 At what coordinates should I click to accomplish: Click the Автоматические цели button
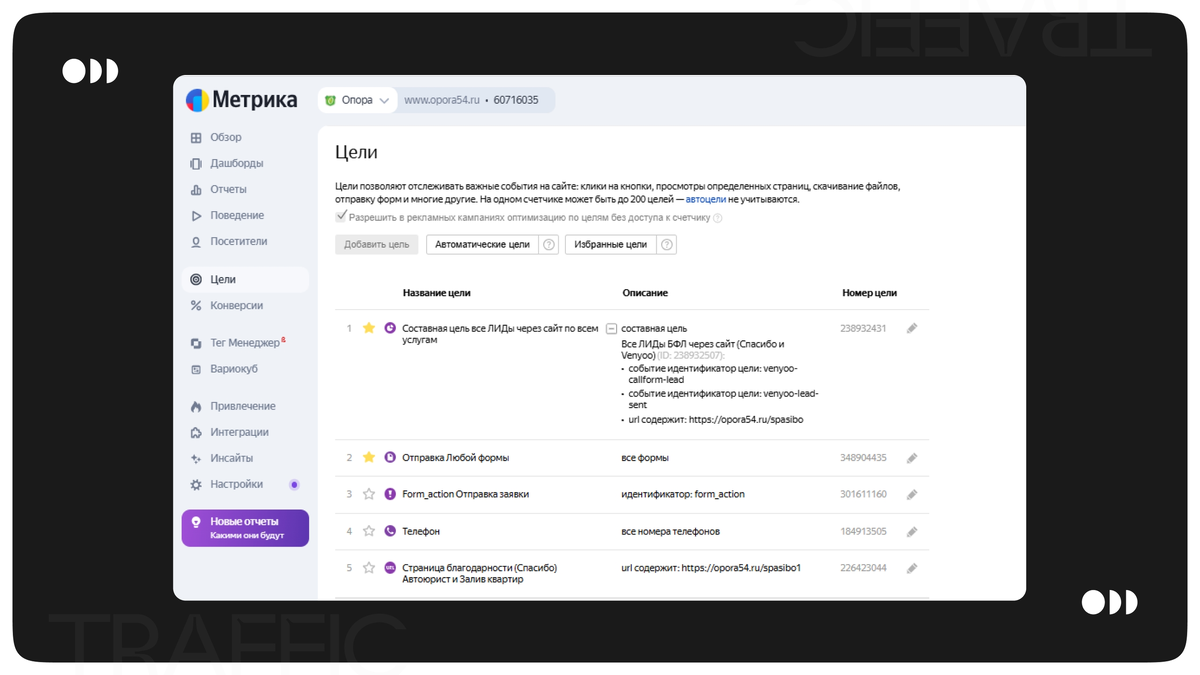(x=482, y=245)
